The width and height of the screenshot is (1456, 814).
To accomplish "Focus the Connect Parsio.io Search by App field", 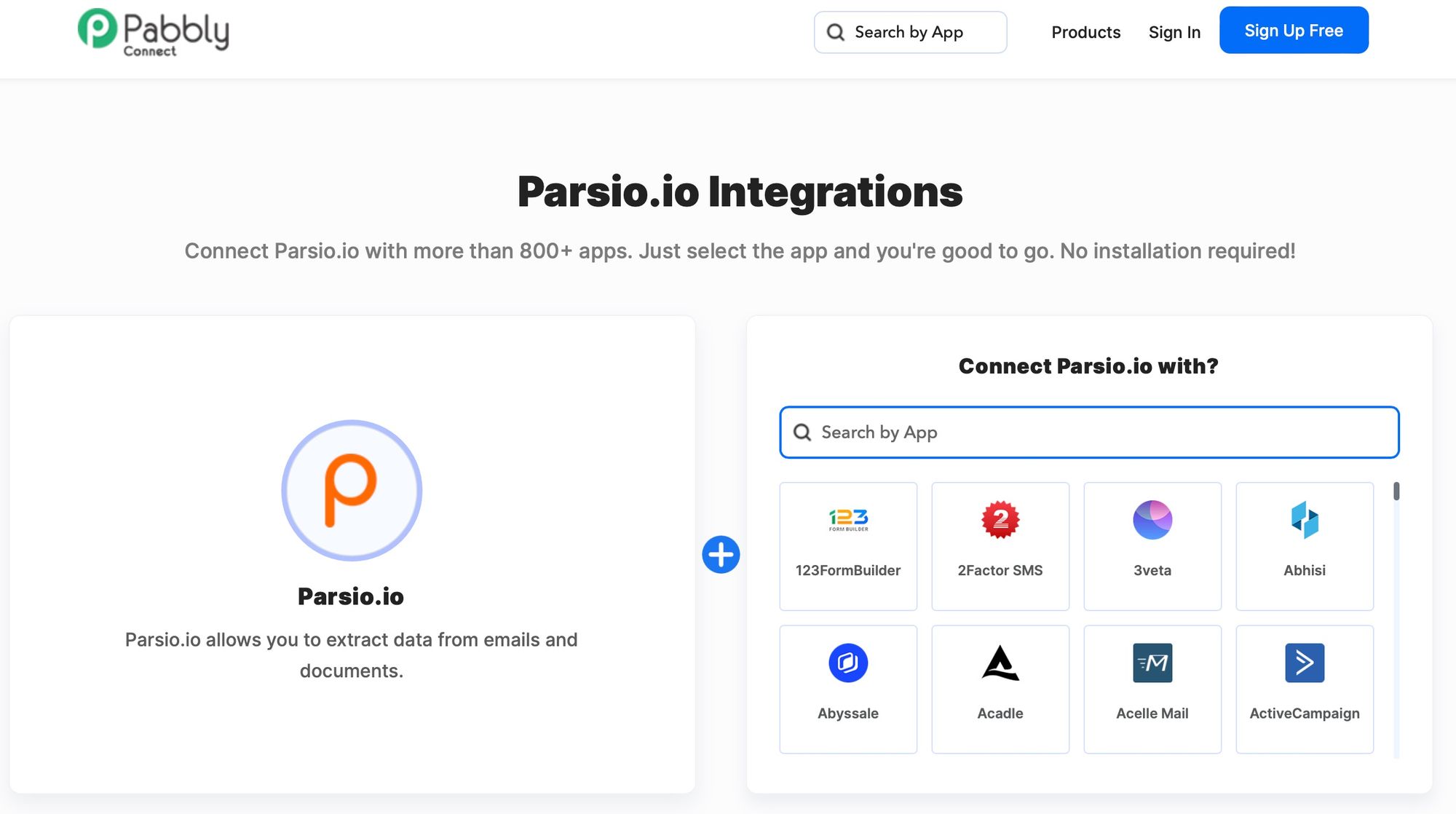I will 1099,432.
